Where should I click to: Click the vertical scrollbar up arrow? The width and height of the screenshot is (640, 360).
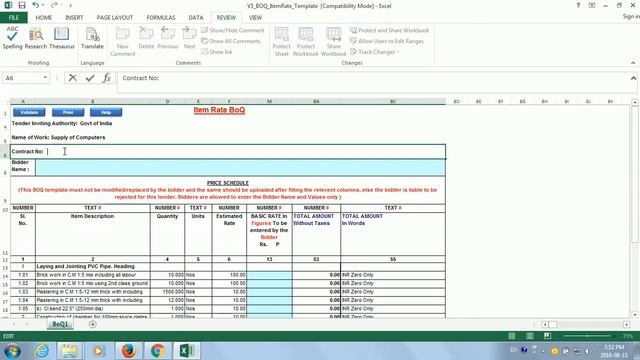click(635, 102)
